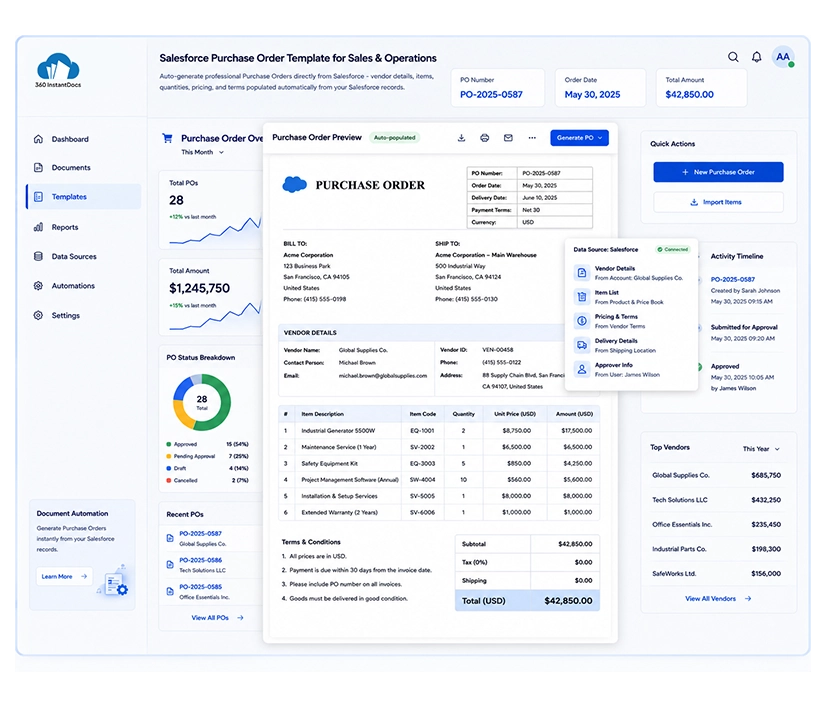Select Office Essentials Inc. in Top Vendors
826x707 pixels.
716,525
